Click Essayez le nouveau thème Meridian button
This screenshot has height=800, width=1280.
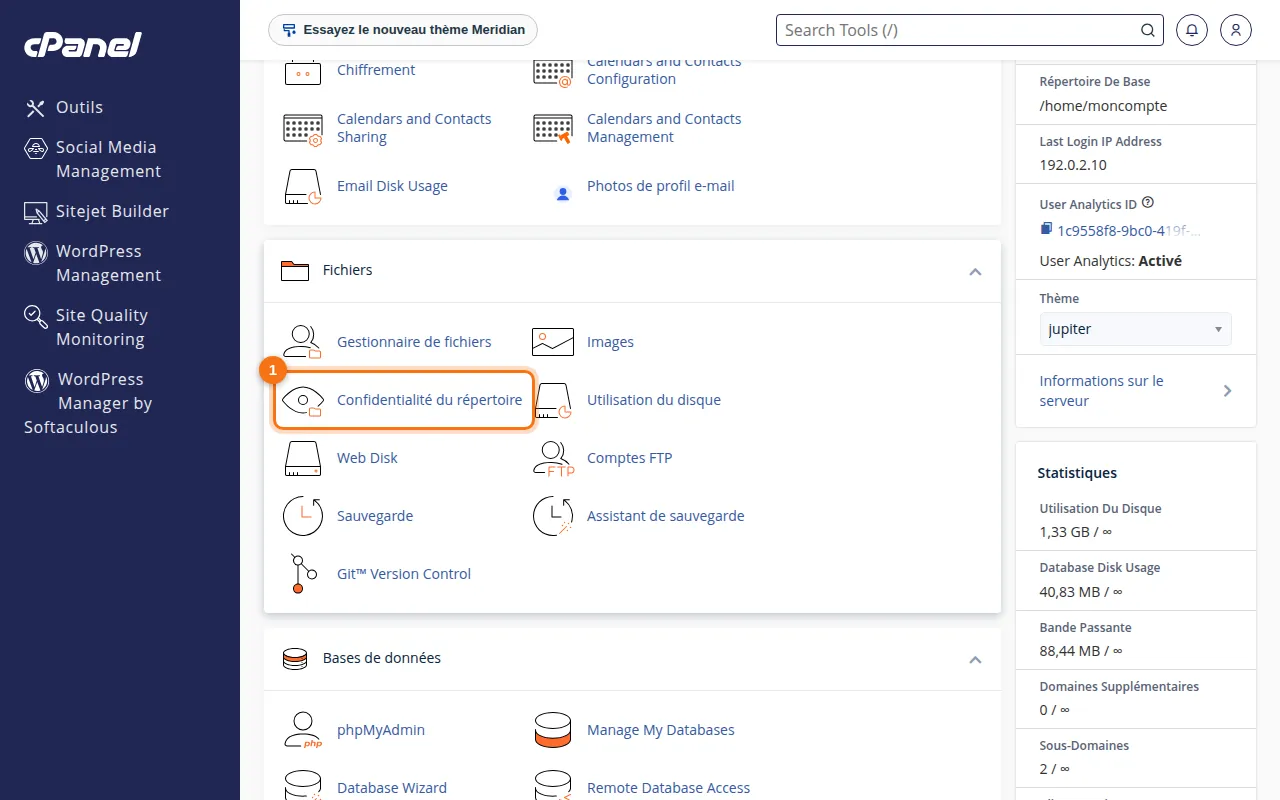click(403, 30)
